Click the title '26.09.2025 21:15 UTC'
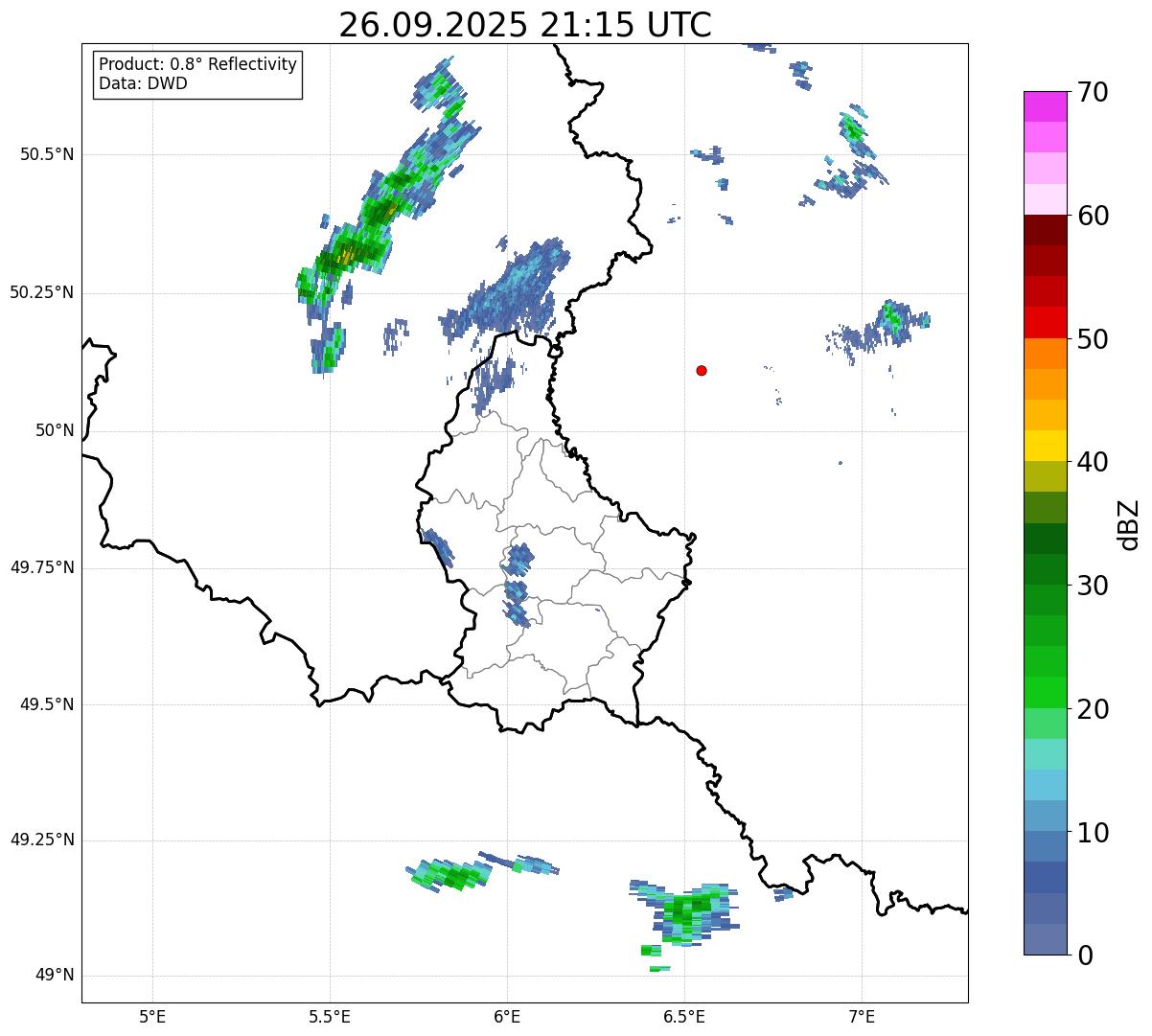Image resolution: width=1152 pixels, height=1036 pixels. (525, 25)
